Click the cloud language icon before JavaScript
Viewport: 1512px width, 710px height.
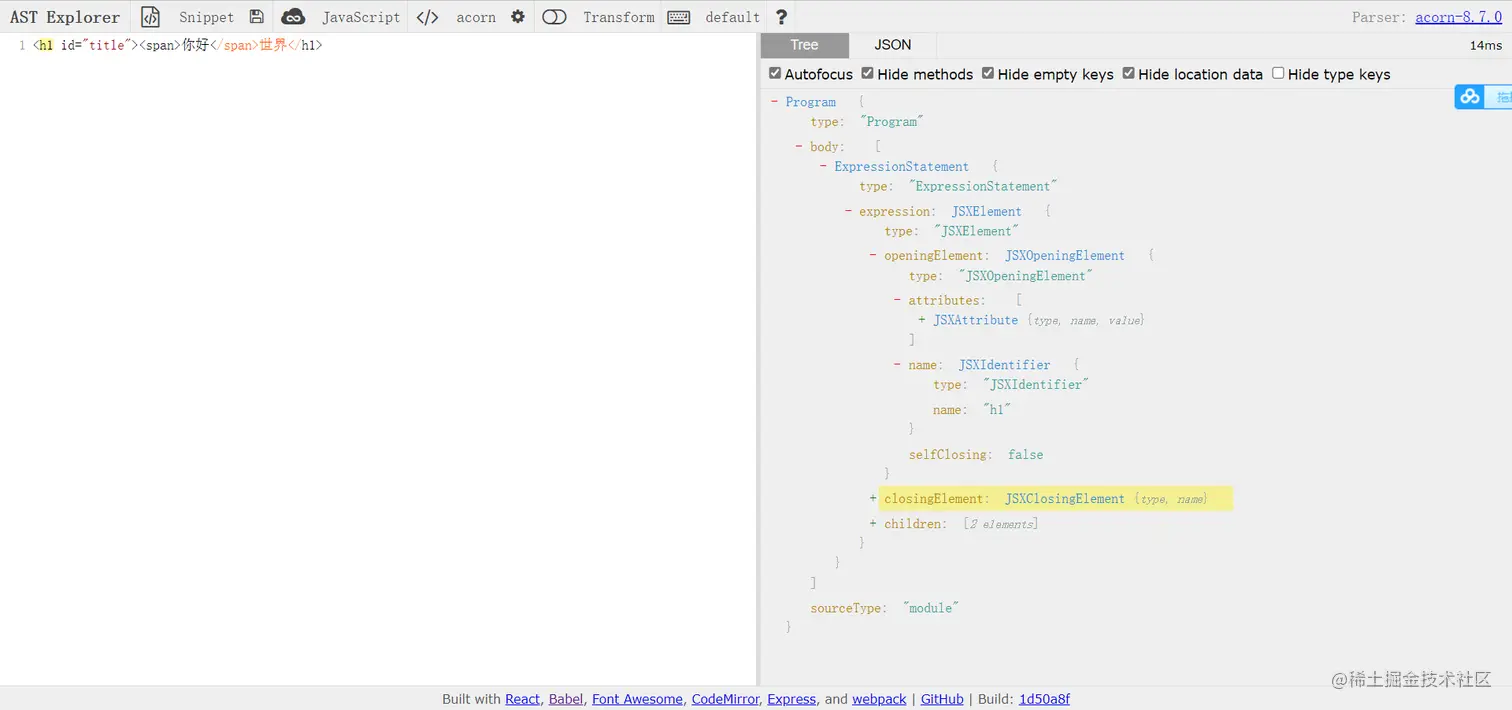(293, 17)
